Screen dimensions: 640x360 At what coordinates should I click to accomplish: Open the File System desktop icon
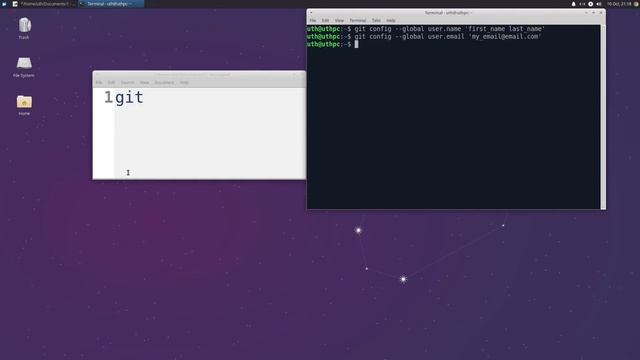[24, 67]
